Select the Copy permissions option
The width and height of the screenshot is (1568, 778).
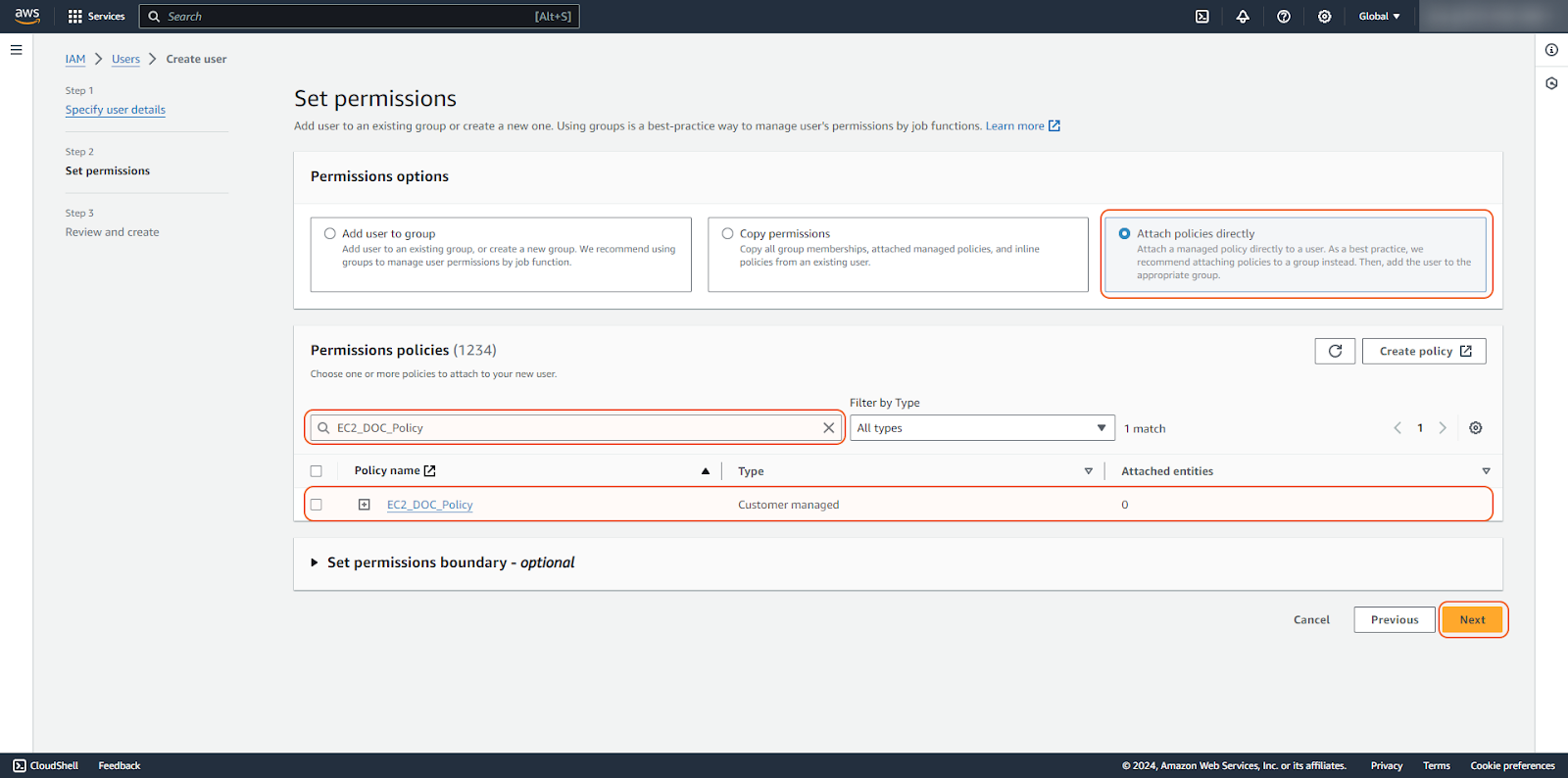[x=727, y=234]
